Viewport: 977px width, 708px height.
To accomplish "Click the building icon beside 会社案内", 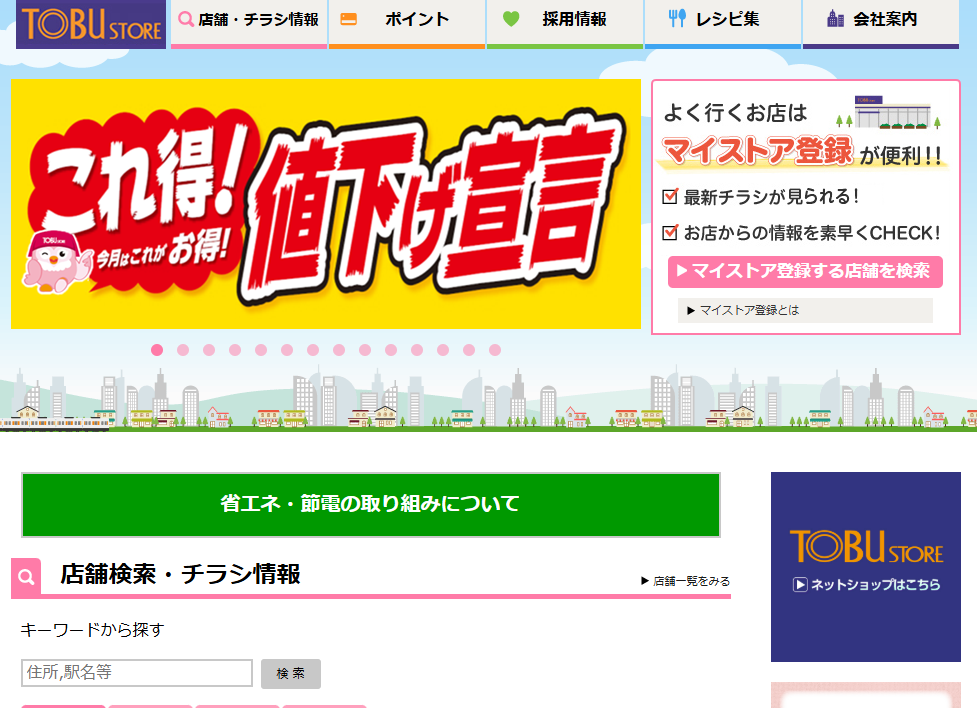I will point(835,19).
